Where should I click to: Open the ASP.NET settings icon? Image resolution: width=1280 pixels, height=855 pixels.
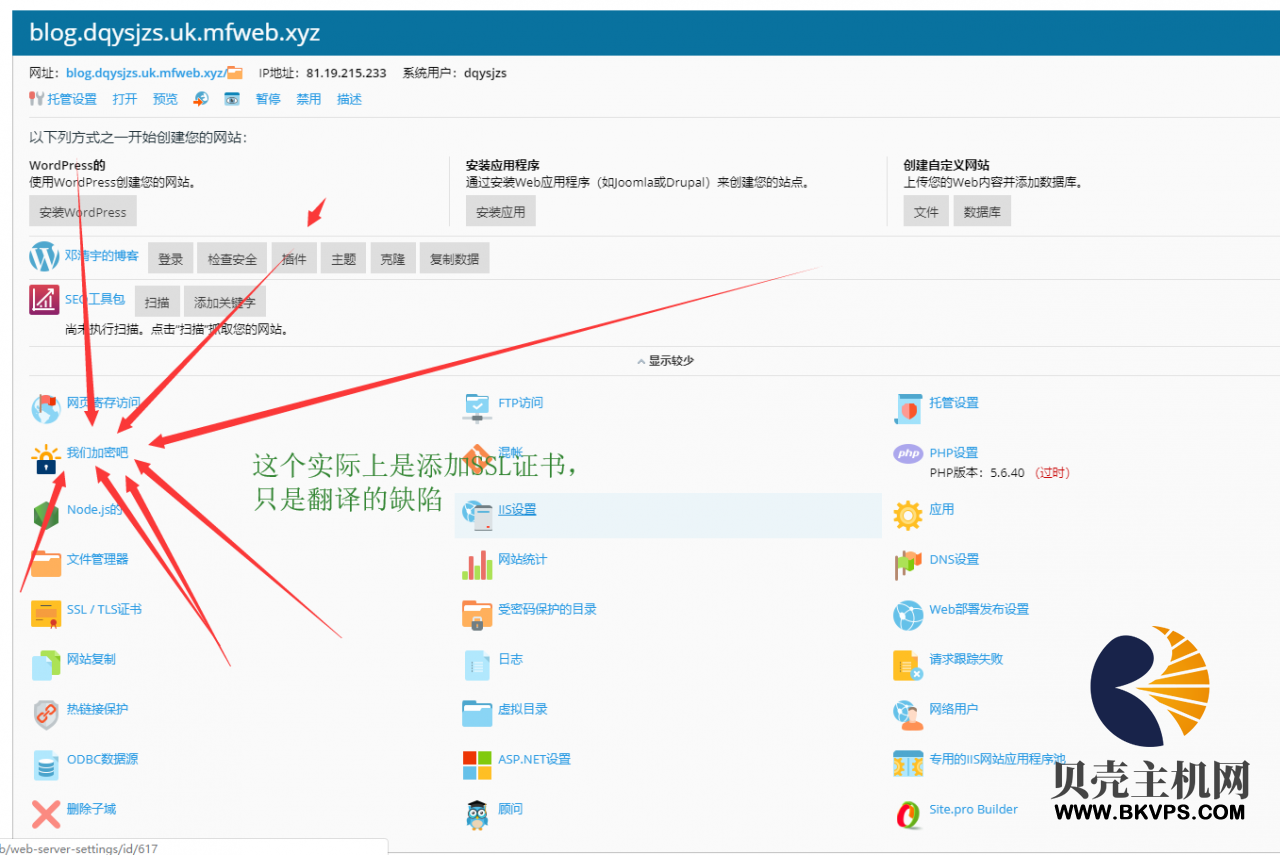click(477, 763)
